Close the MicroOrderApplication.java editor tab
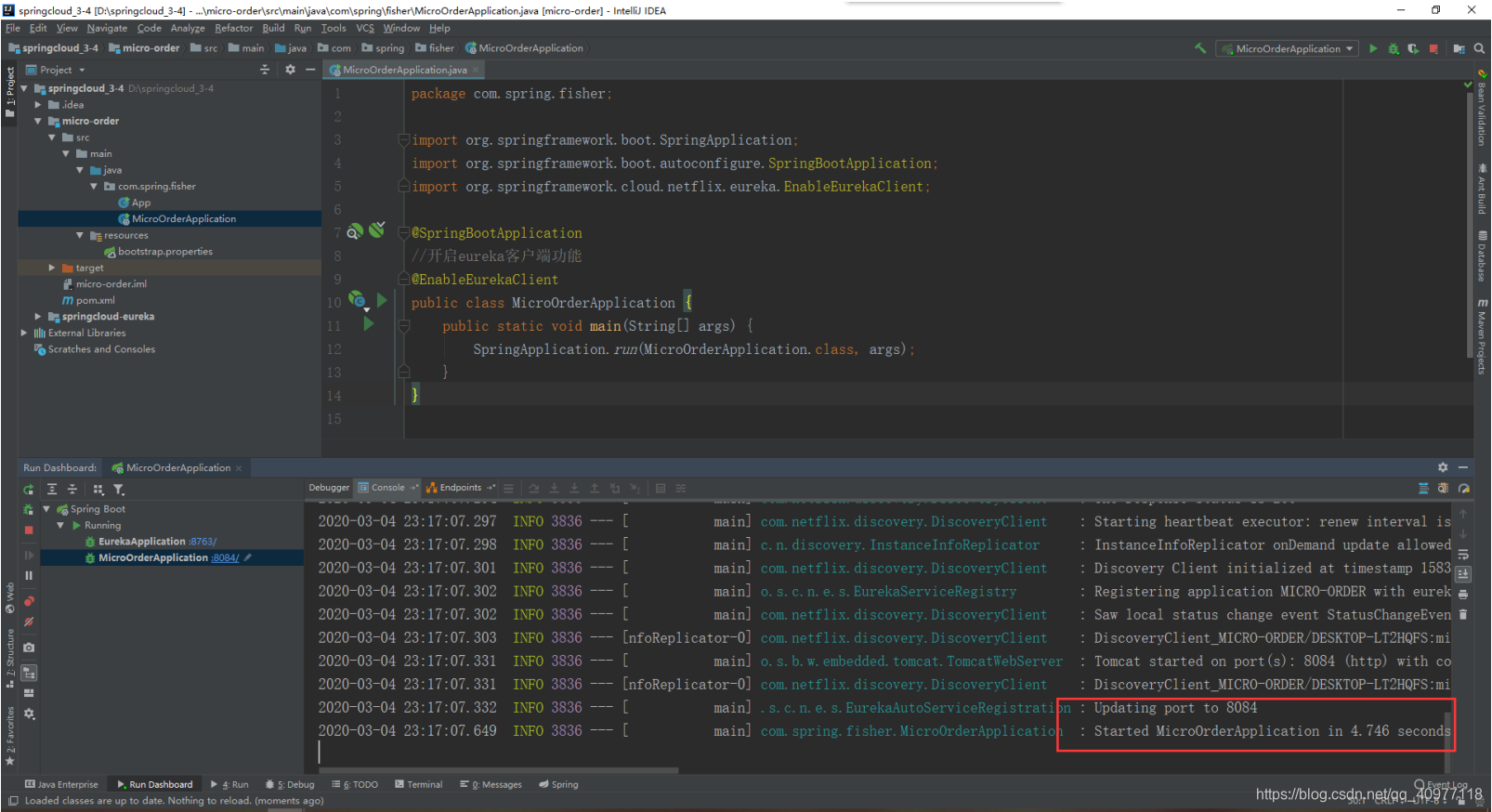This screenshot has width=1492, height=812. tap(476, 70)
